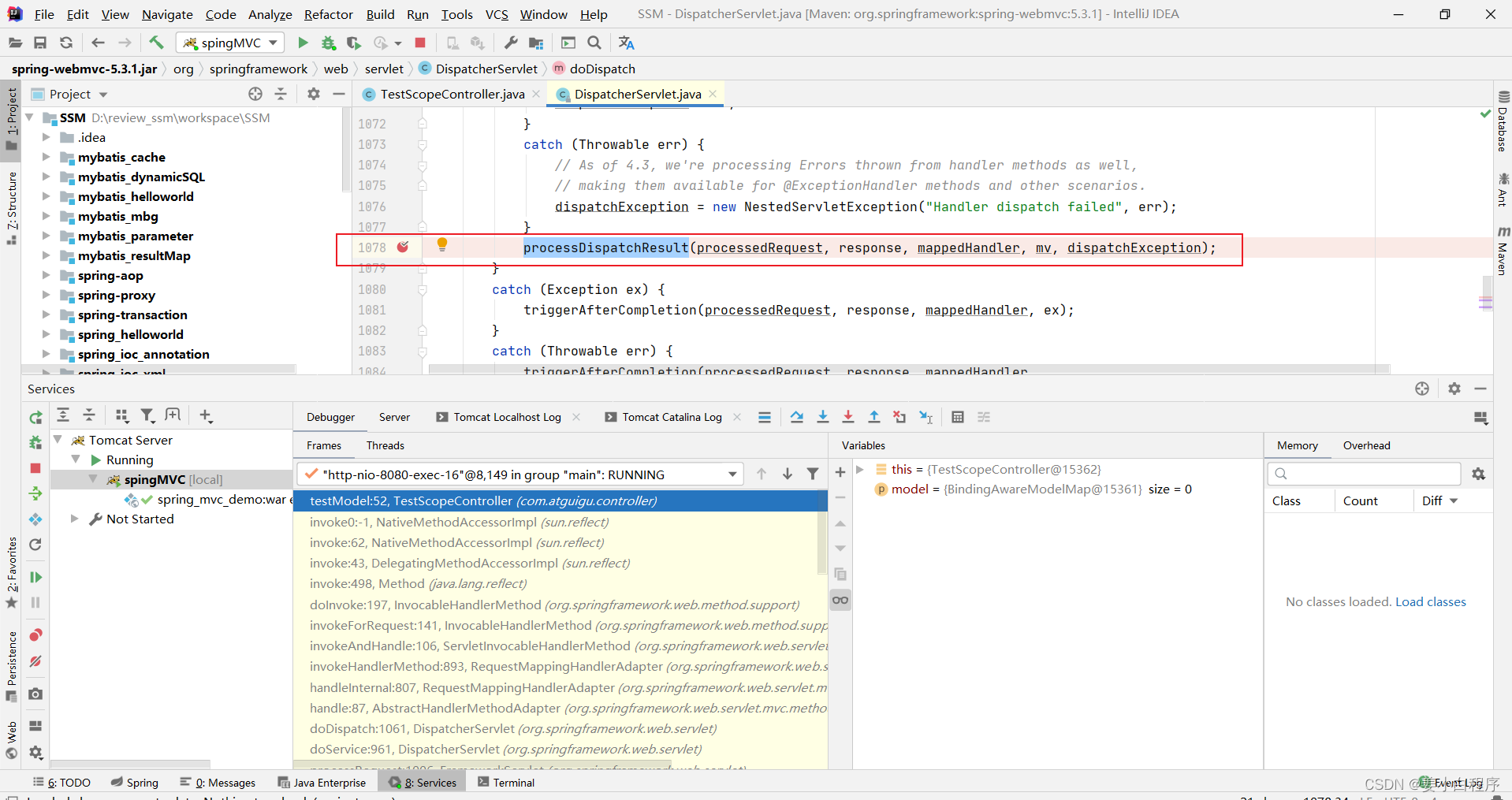
Task: Open View Breakpoints double red dot icon
Action: pyautogui.click(x=35, y=635)
